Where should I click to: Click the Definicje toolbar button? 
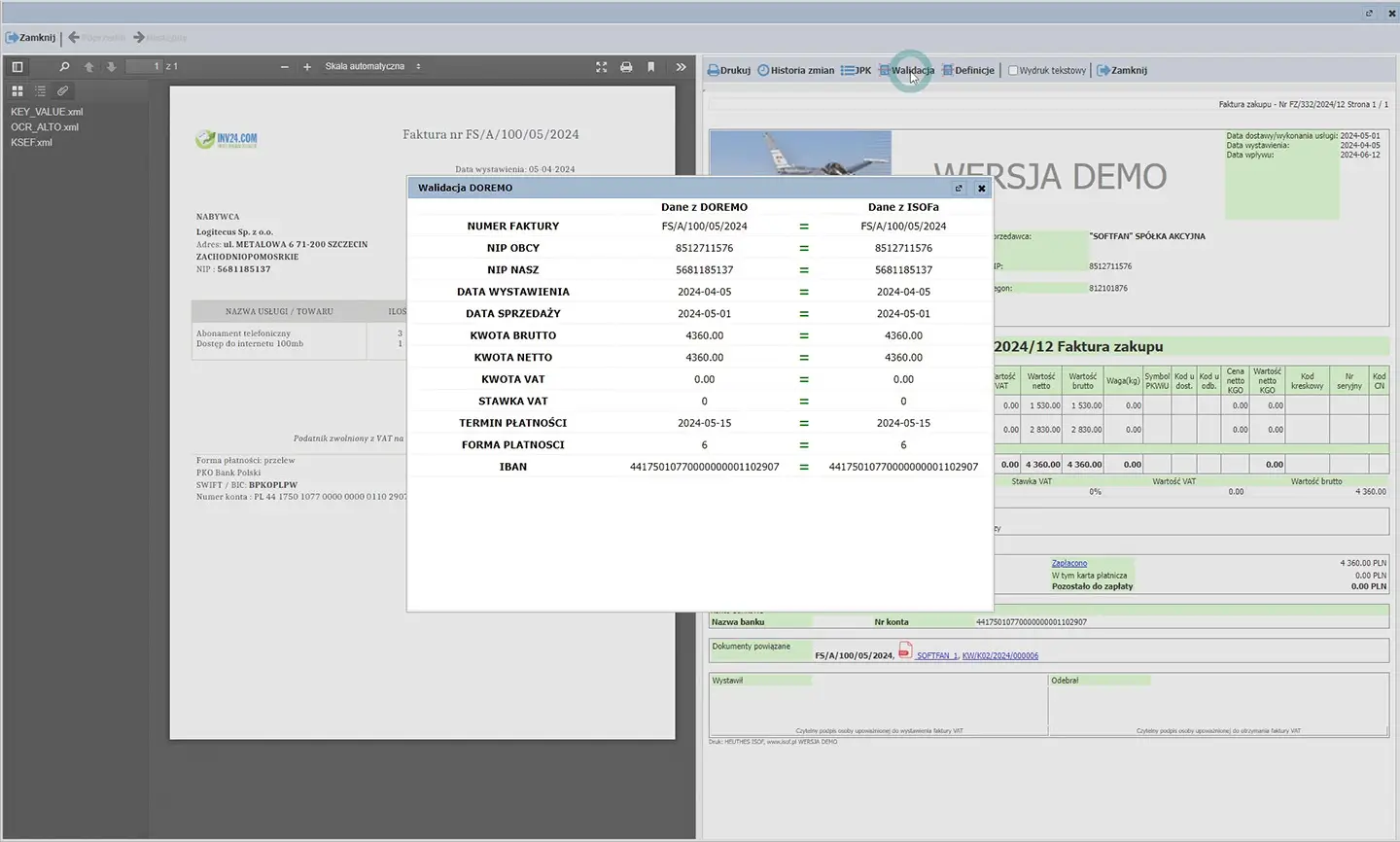(x=968, y=71)
